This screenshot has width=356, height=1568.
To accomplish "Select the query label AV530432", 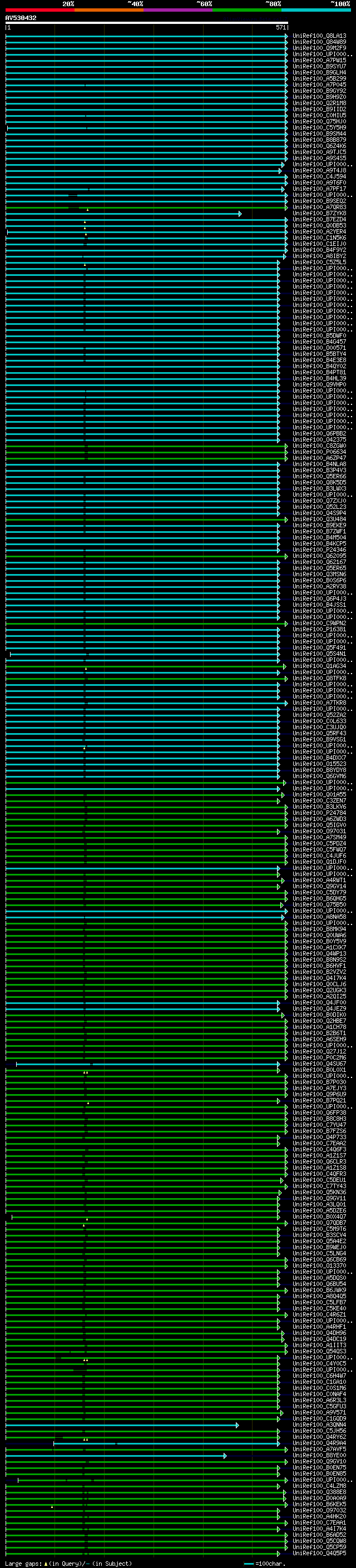I will coord(21,18).
